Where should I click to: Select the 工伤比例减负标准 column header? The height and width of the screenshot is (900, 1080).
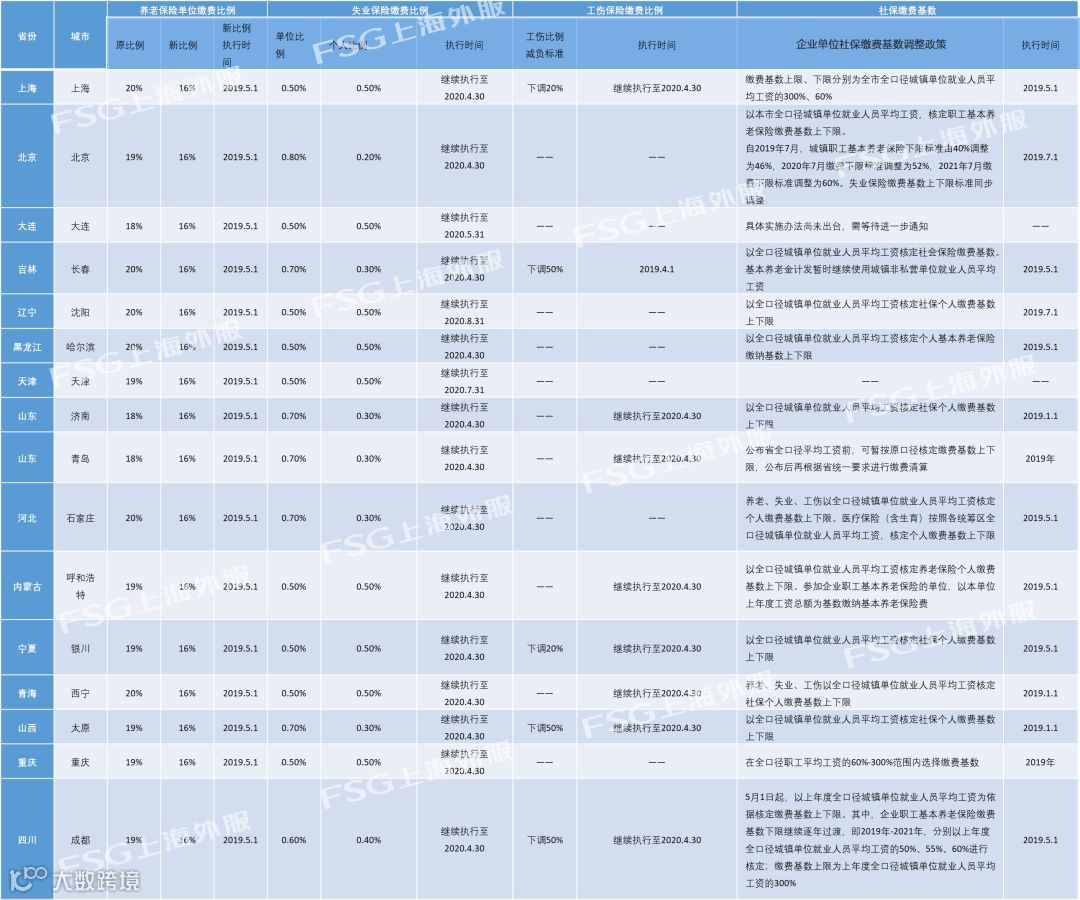click(545, 45)
